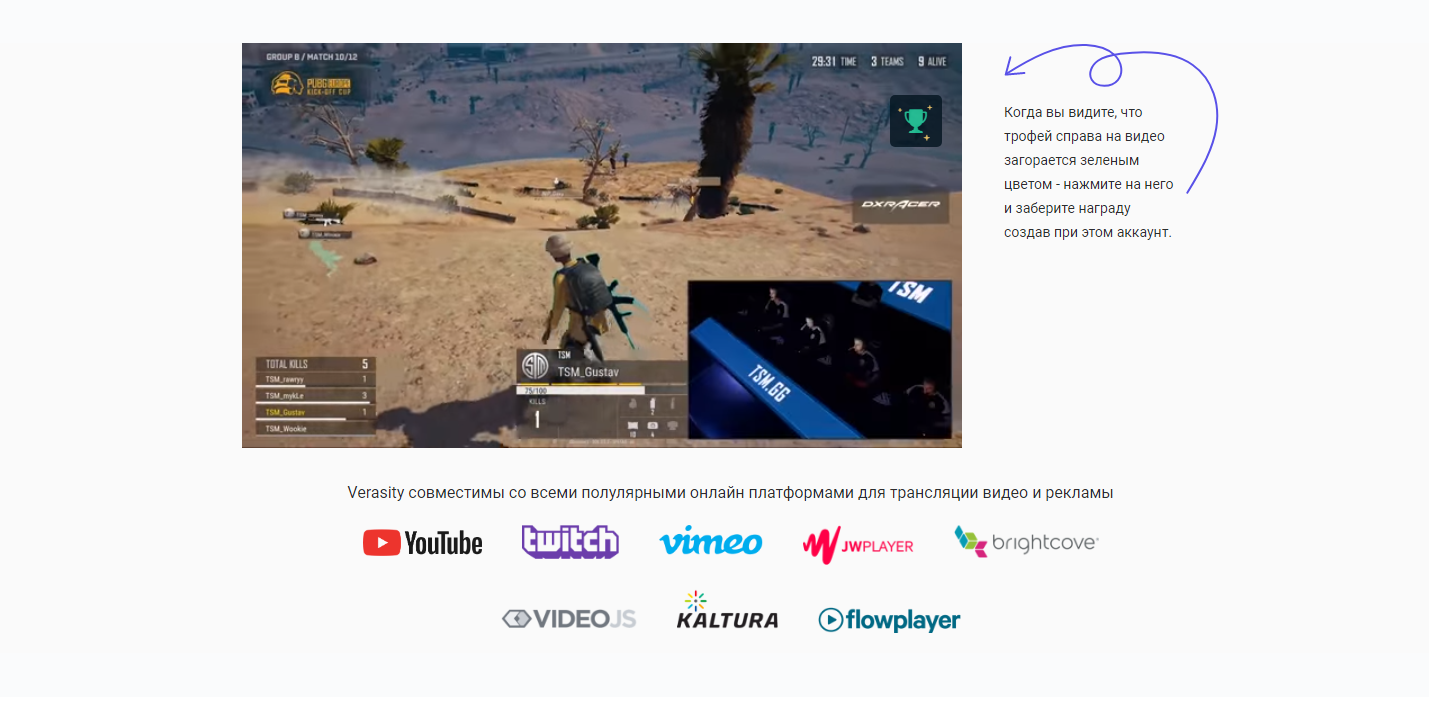
Task: Click the YouTube logo
Action: (x=422, y=543)
